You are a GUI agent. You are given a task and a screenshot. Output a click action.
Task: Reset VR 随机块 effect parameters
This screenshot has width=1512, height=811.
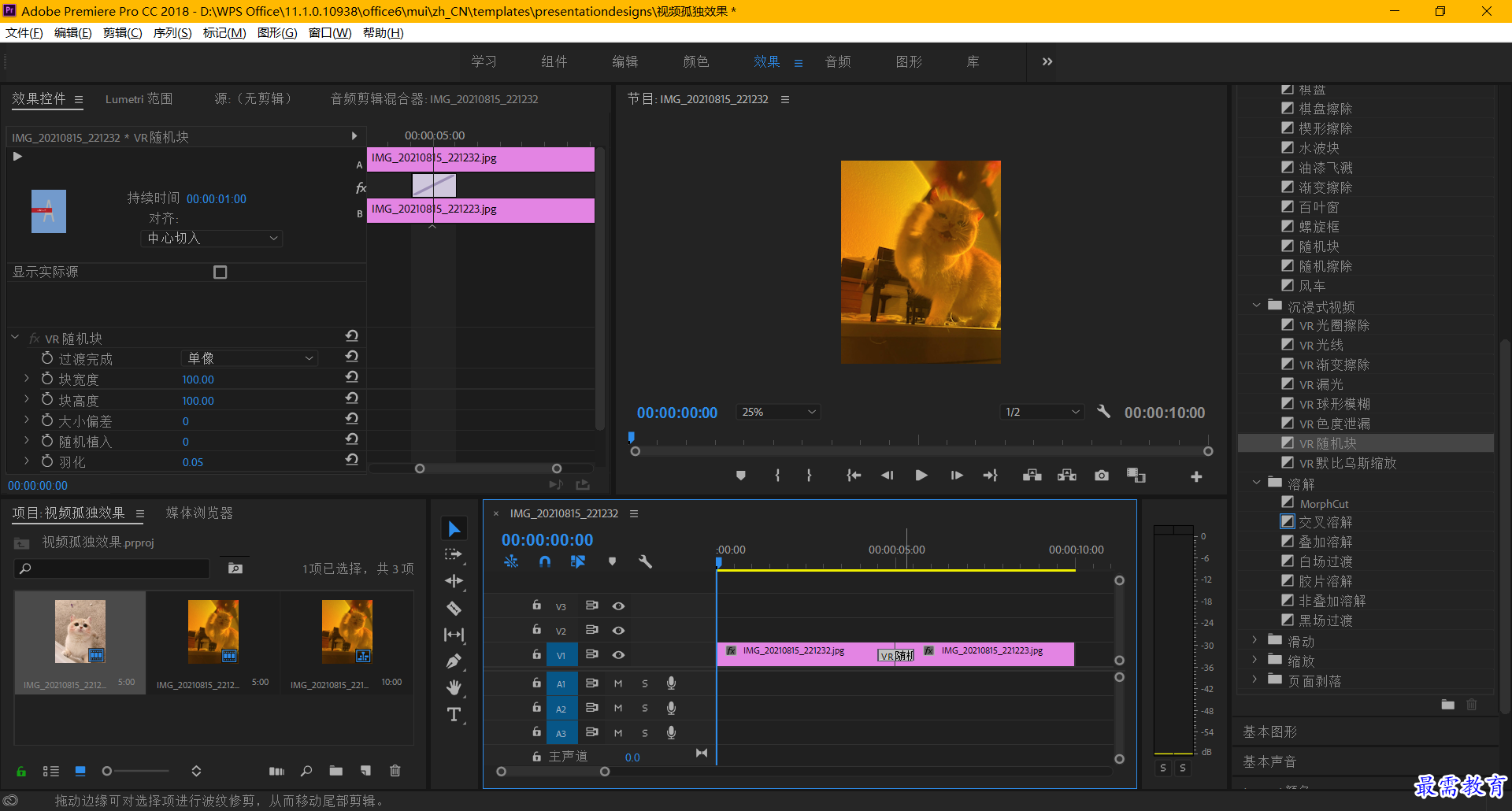click(352, 336)
